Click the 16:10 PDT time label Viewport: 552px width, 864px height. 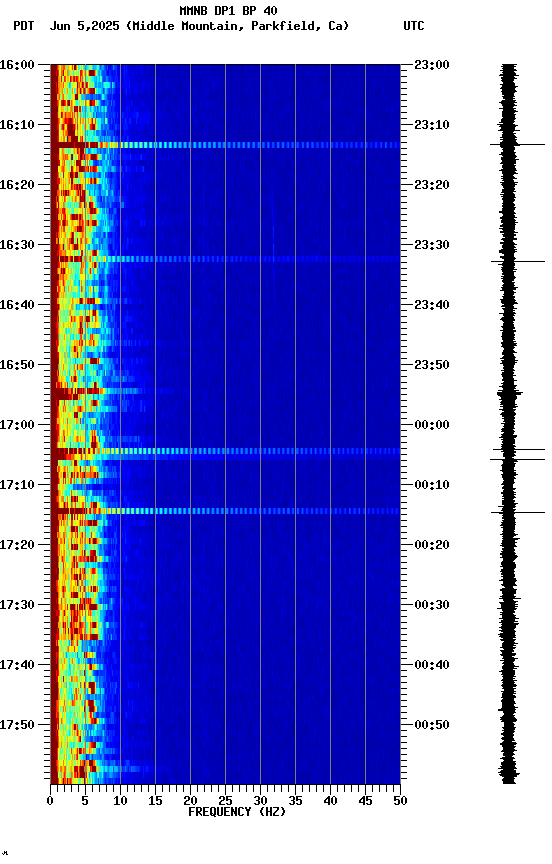[17, 125]
